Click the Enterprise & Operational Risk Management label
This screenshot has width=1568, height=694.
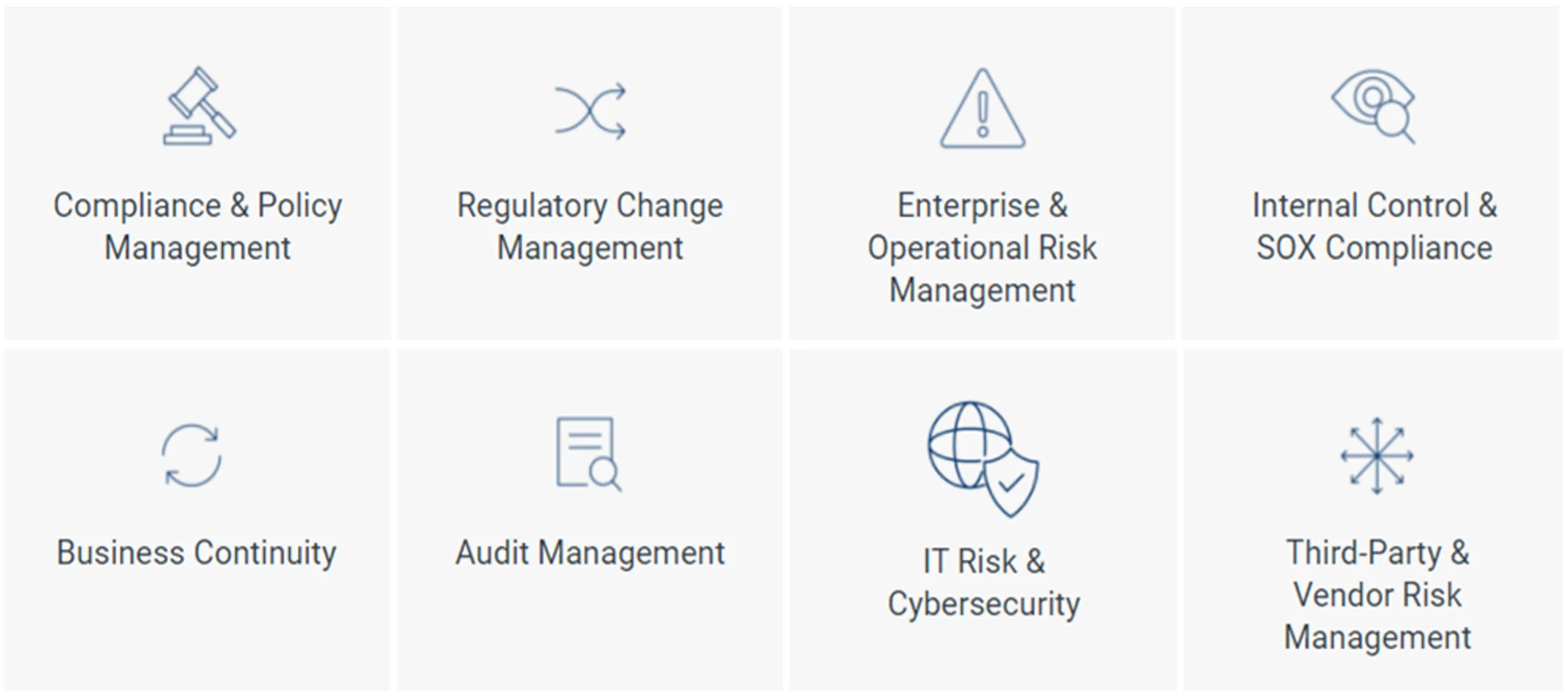pyautogui.click(x=982, y=248)
